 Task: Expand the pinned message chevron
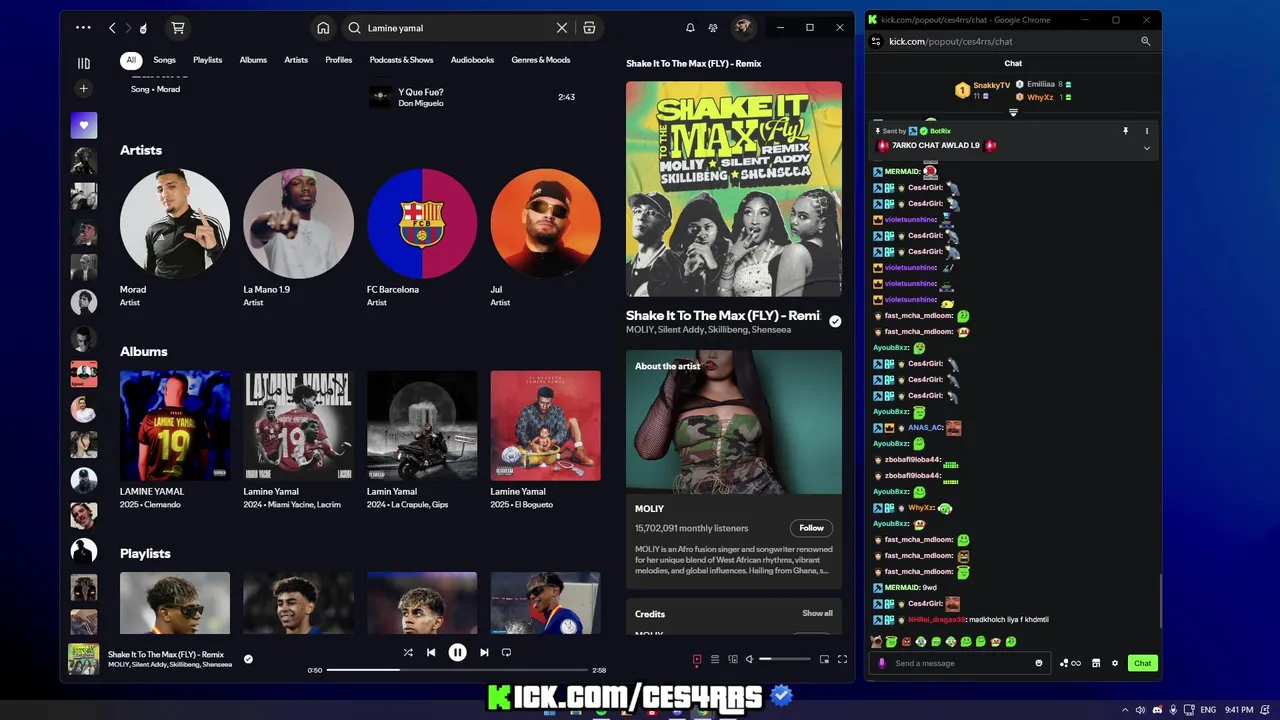pyautogui.click(x=1147, y=148)
